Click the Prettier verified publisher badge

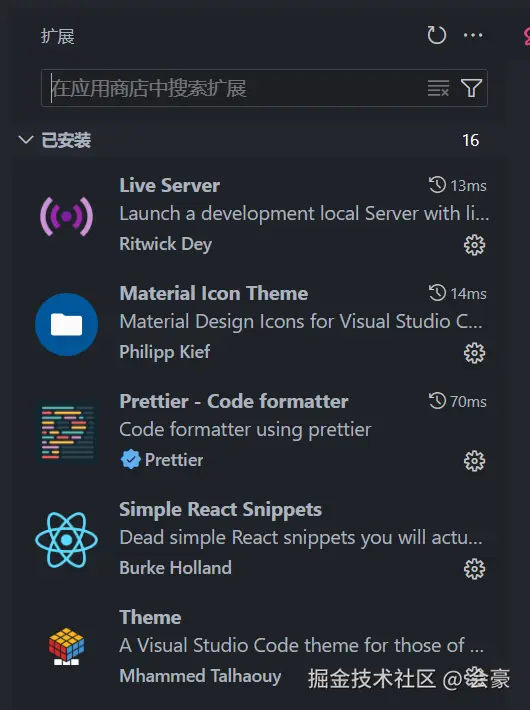coord(131,460)
